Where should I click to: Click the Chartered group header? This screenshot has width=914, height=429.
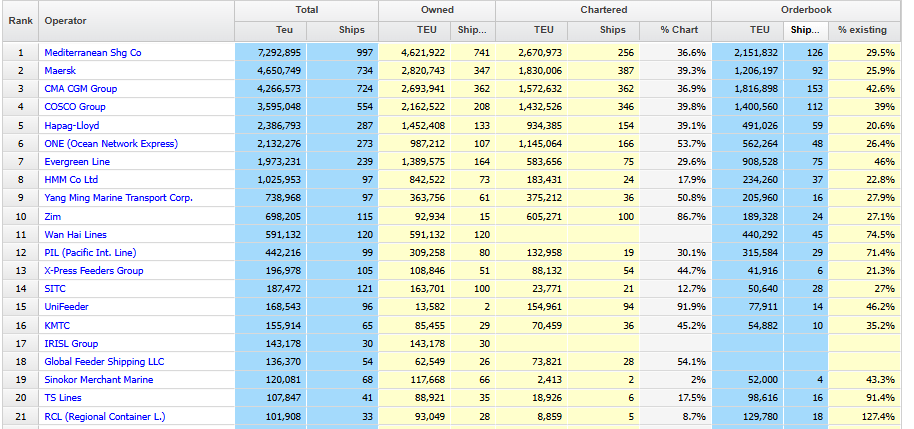tap(603, 10)
